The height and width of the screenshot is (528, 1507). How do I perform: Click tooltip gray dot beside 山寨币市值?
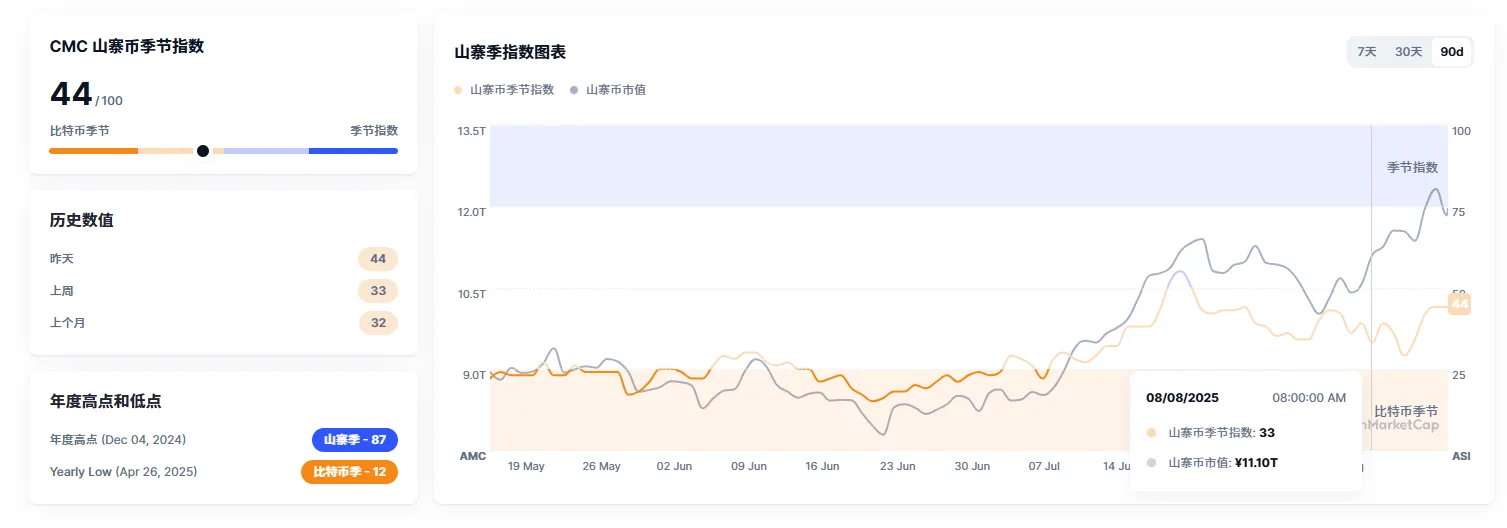1151,463
